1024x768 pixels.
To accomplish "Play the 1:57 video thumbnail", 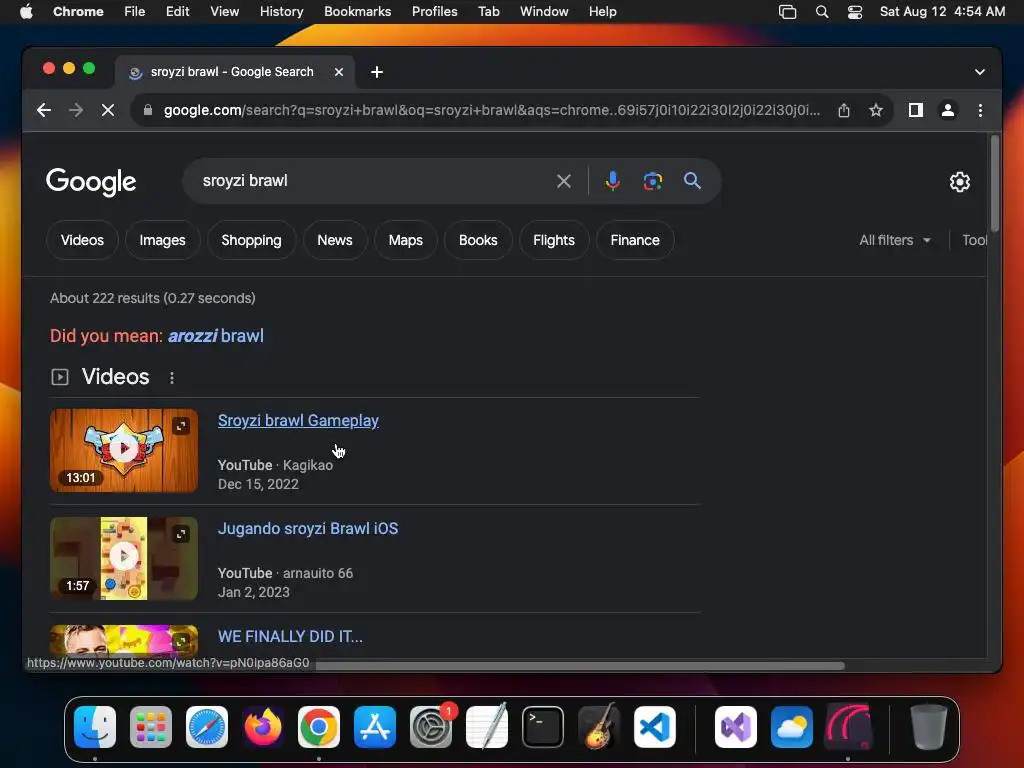I will click(x=123, y=558).
